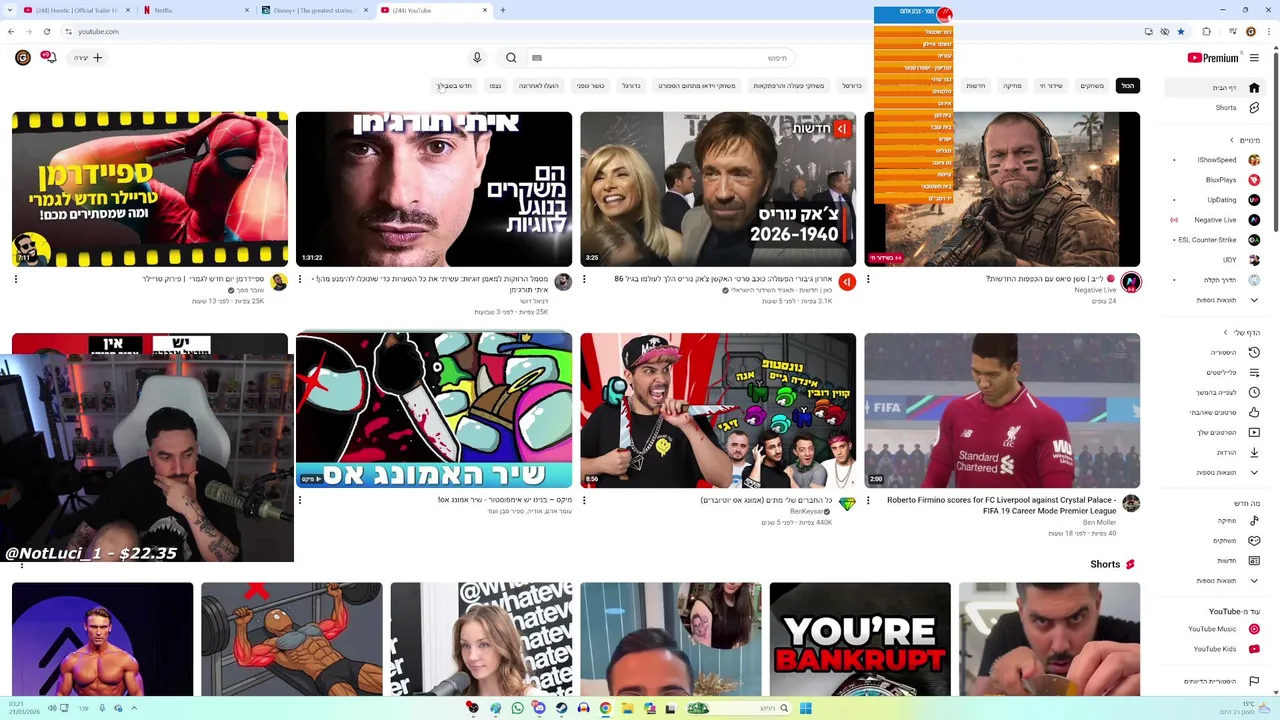Expand more items under your page section
The image size is (1280, 720).
click(1215, 472)
